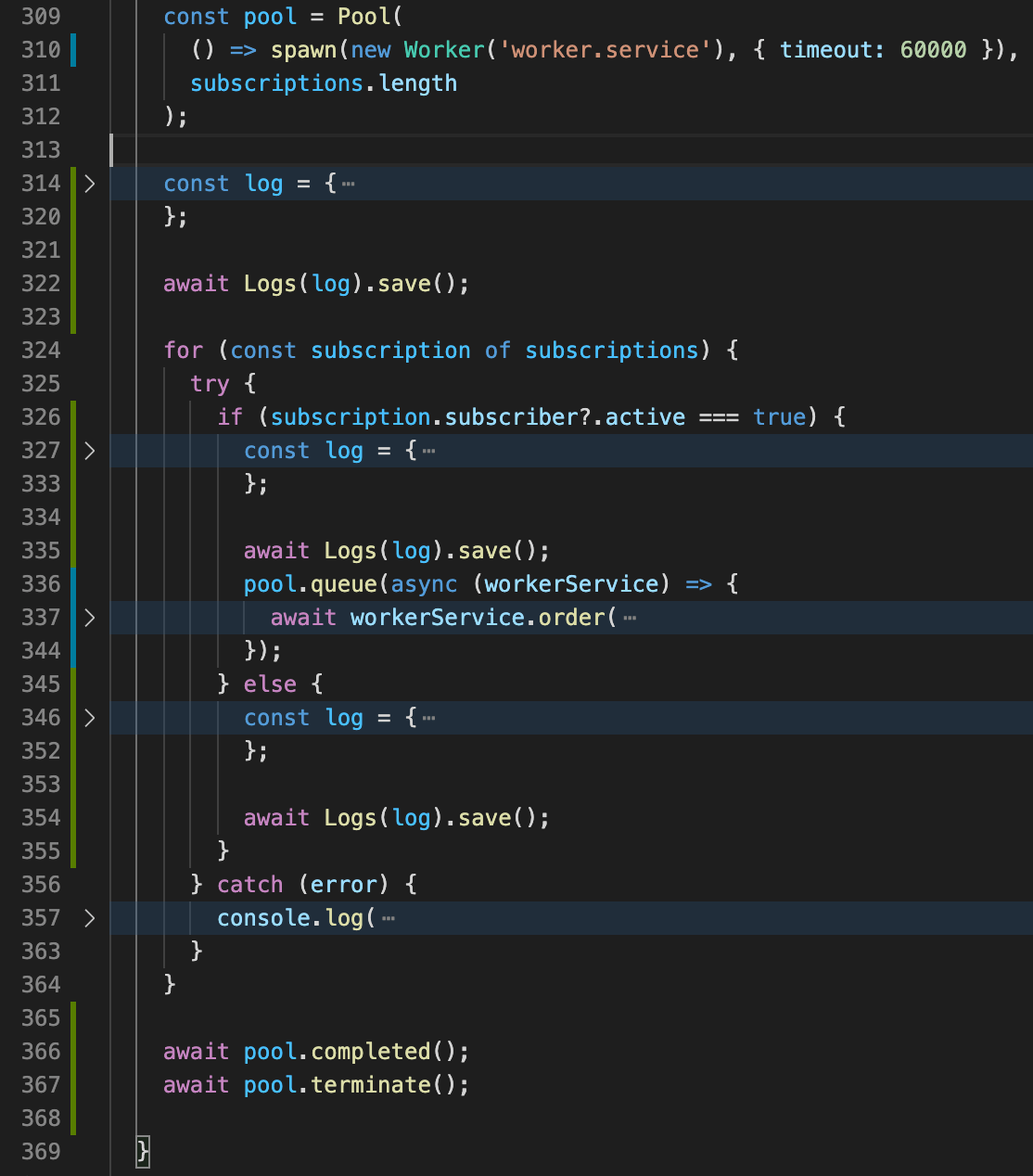The image size is (1033, 1176).
Task: Click the ellipsis marker after console.log on line 357
Action: click(388, 918)
